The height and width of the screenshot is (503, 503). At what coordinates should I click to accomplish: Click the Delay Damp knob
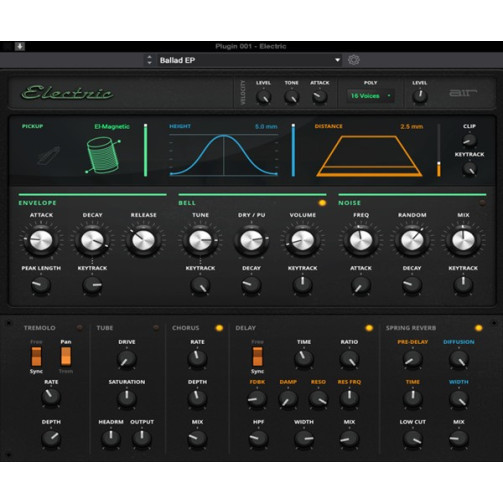[288, 399]
